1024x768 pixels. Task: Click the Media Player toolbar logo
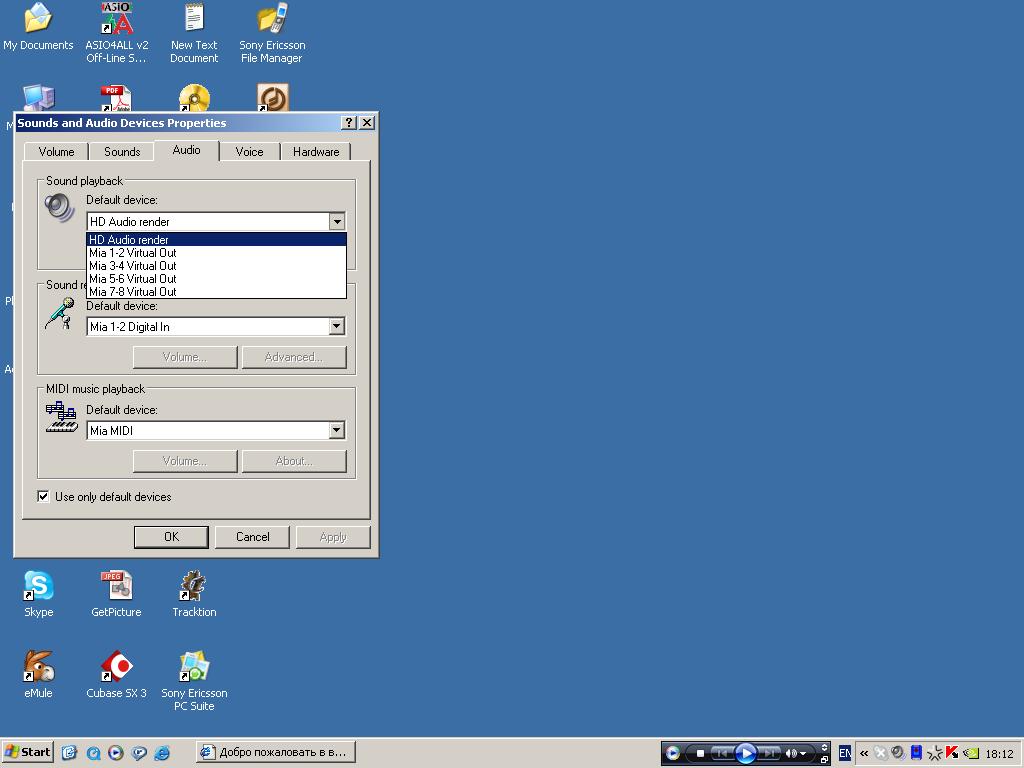click(673, 753)
